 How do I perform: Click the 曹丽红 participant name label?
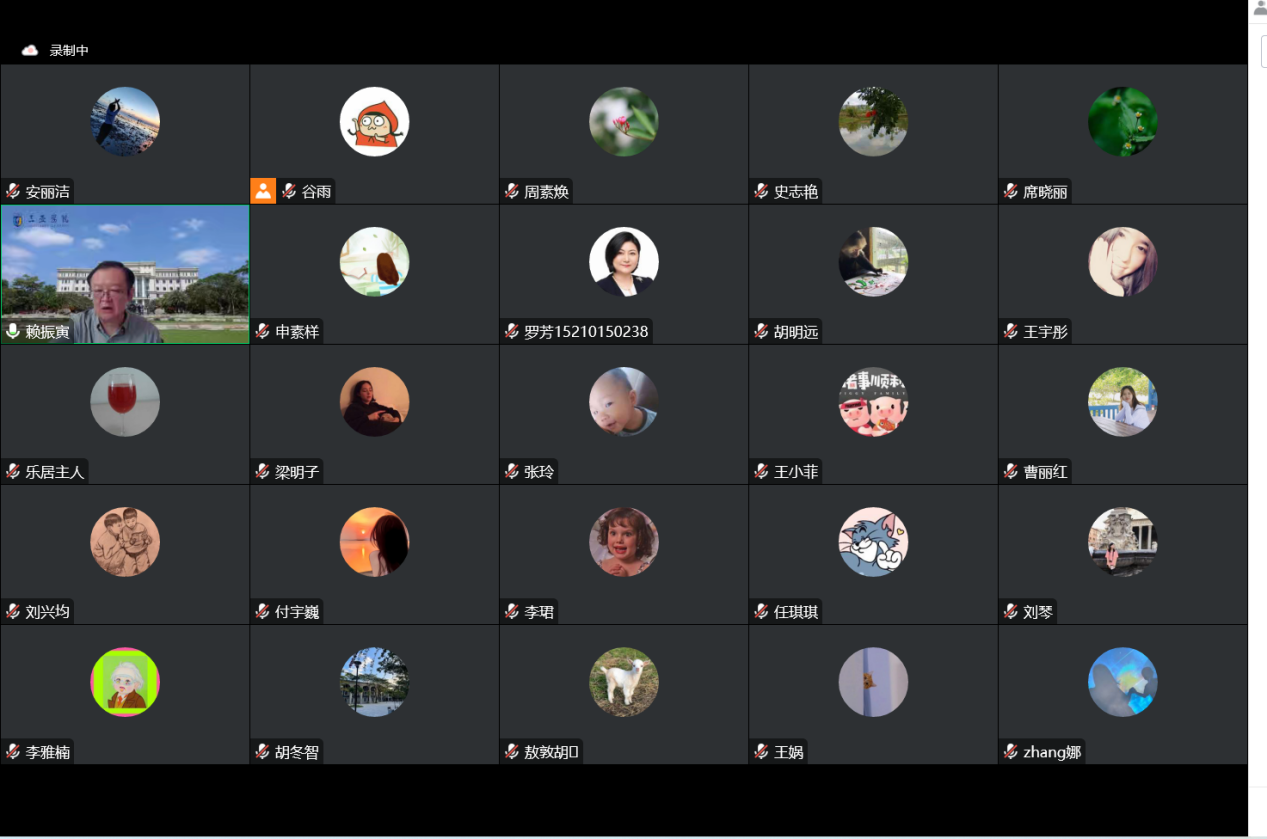click(1045, 471)
